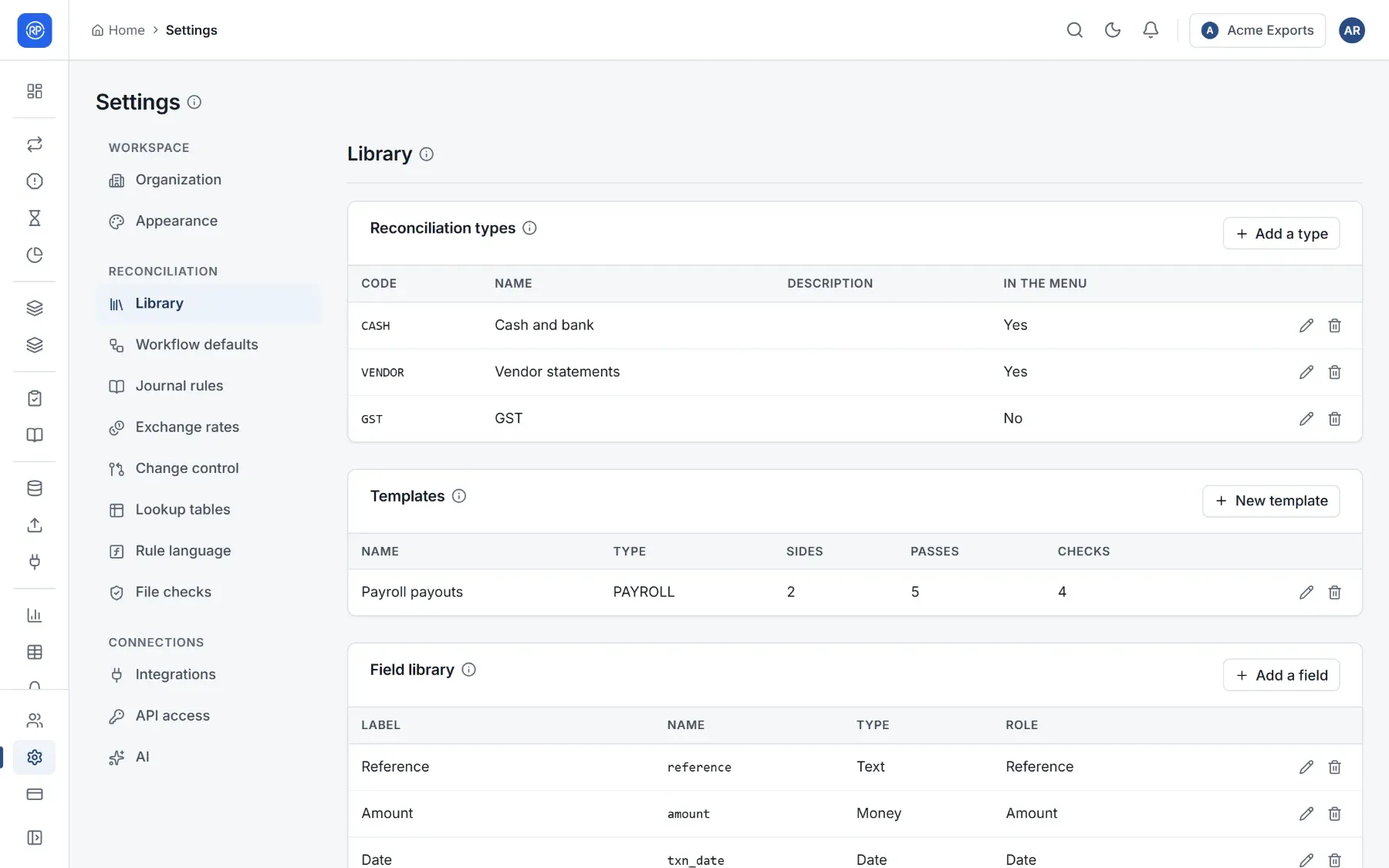
Task: Open the upload icon in left rail
Action: click(x=34, y=525)
